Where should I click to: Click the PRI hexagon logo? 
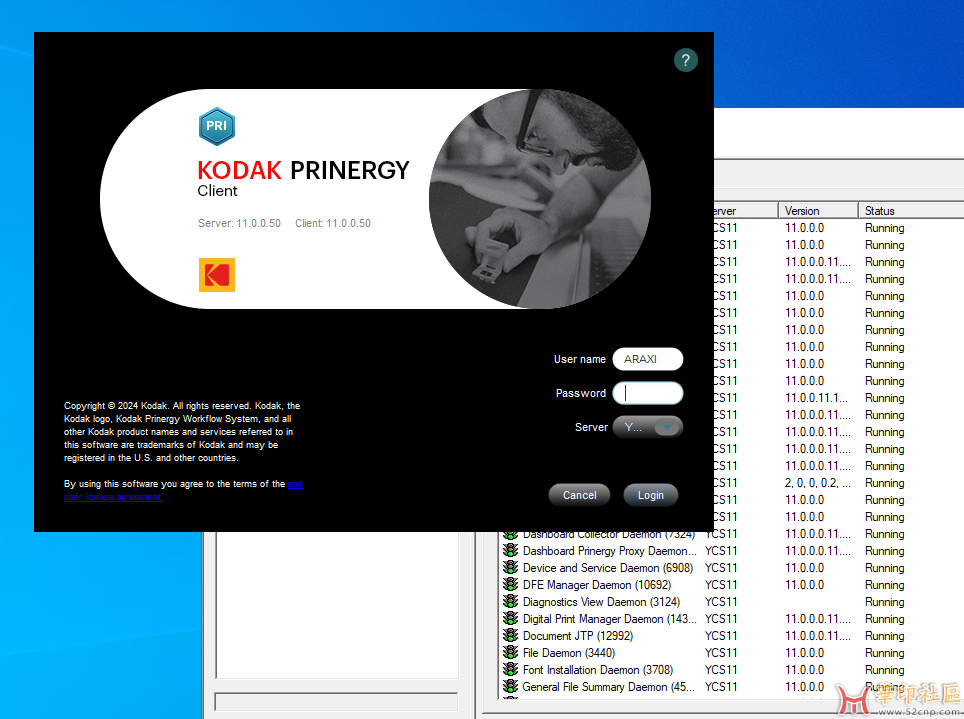coord(216,126)
